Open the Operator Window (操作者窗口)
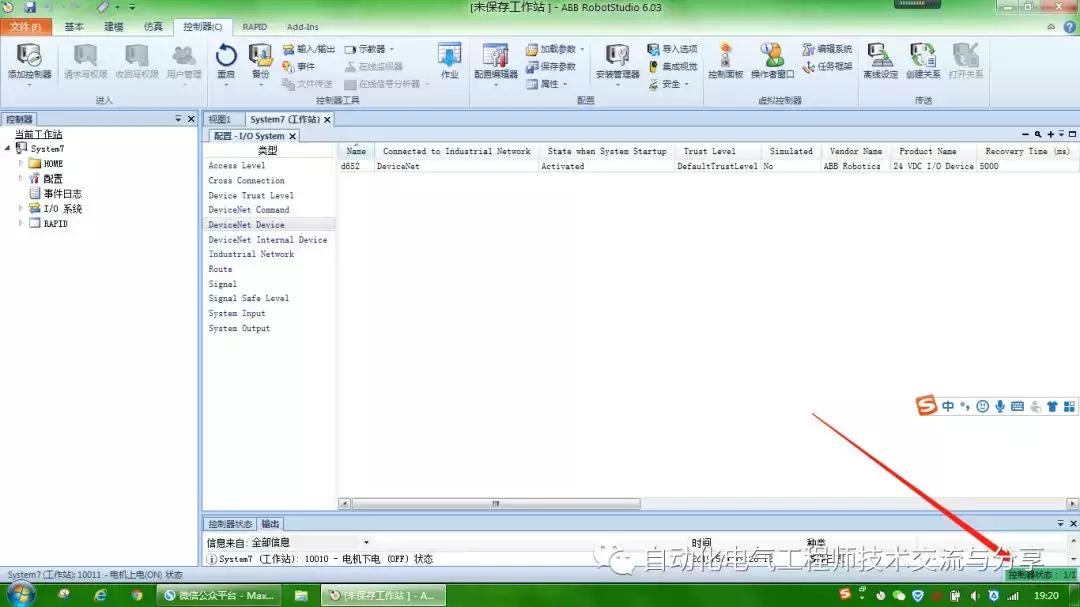Screen dimensions: 1080x607 [x=772, y=59]
